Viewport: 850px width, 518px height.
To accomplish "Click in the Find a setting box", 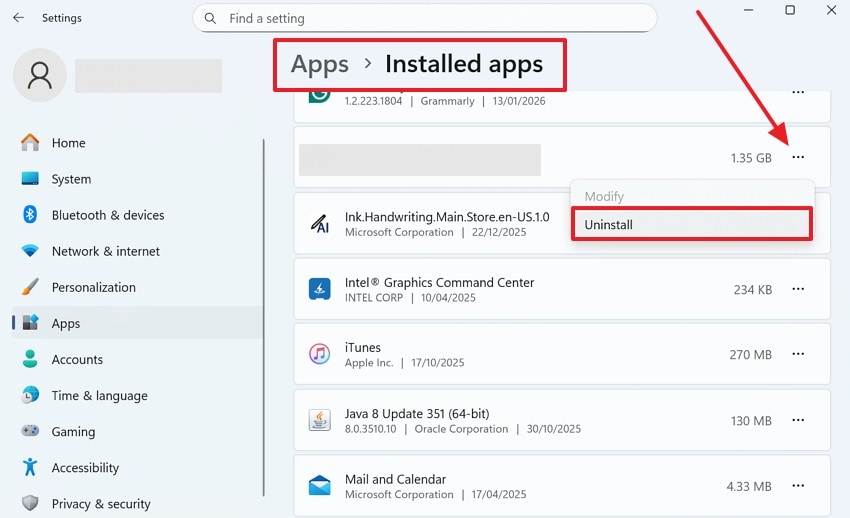I will 425,18.
